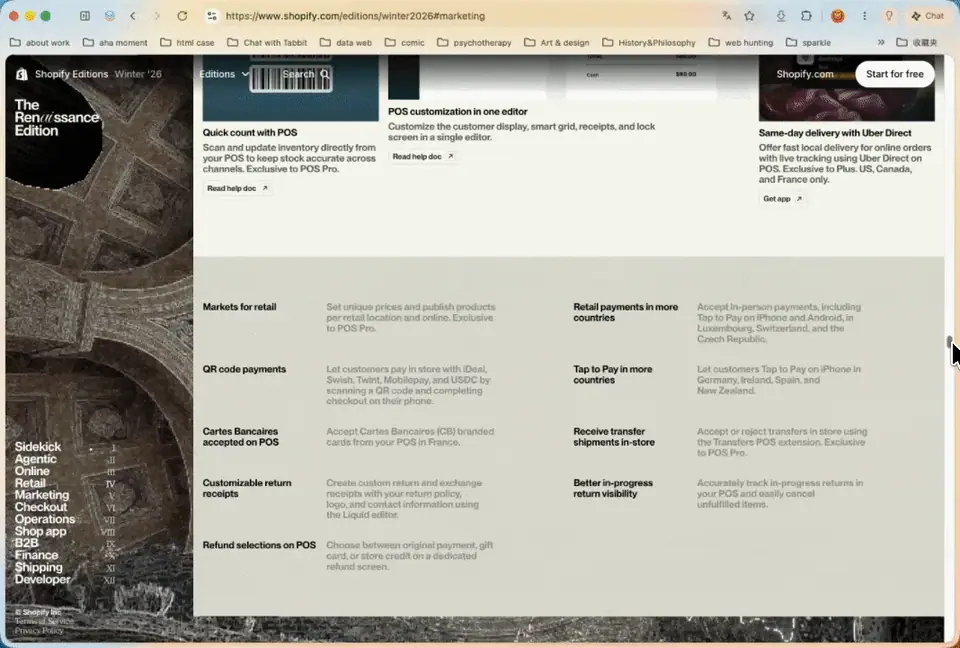
Task: Click the Markets for retail heading
Action: [239, 307]
